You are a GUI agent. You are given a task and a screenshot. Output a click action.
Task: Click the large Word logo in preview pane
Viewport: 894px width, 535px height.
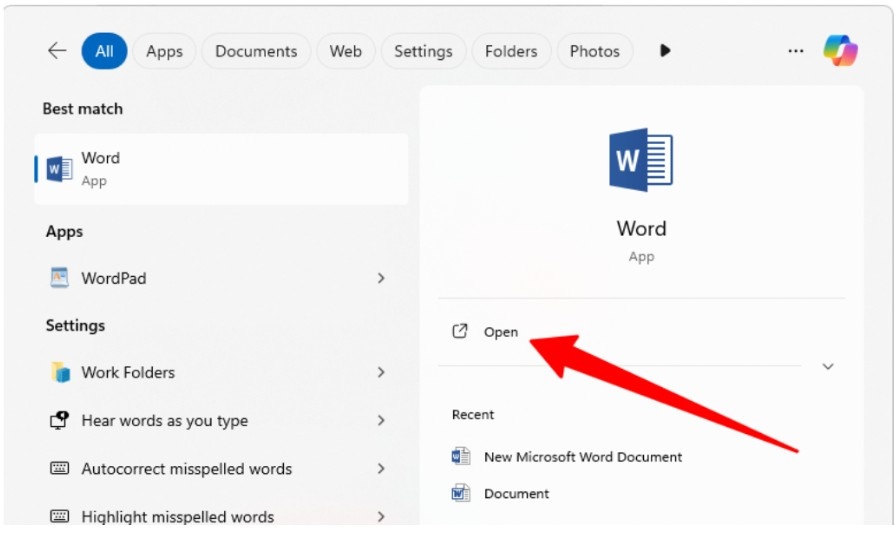(641, 160)
